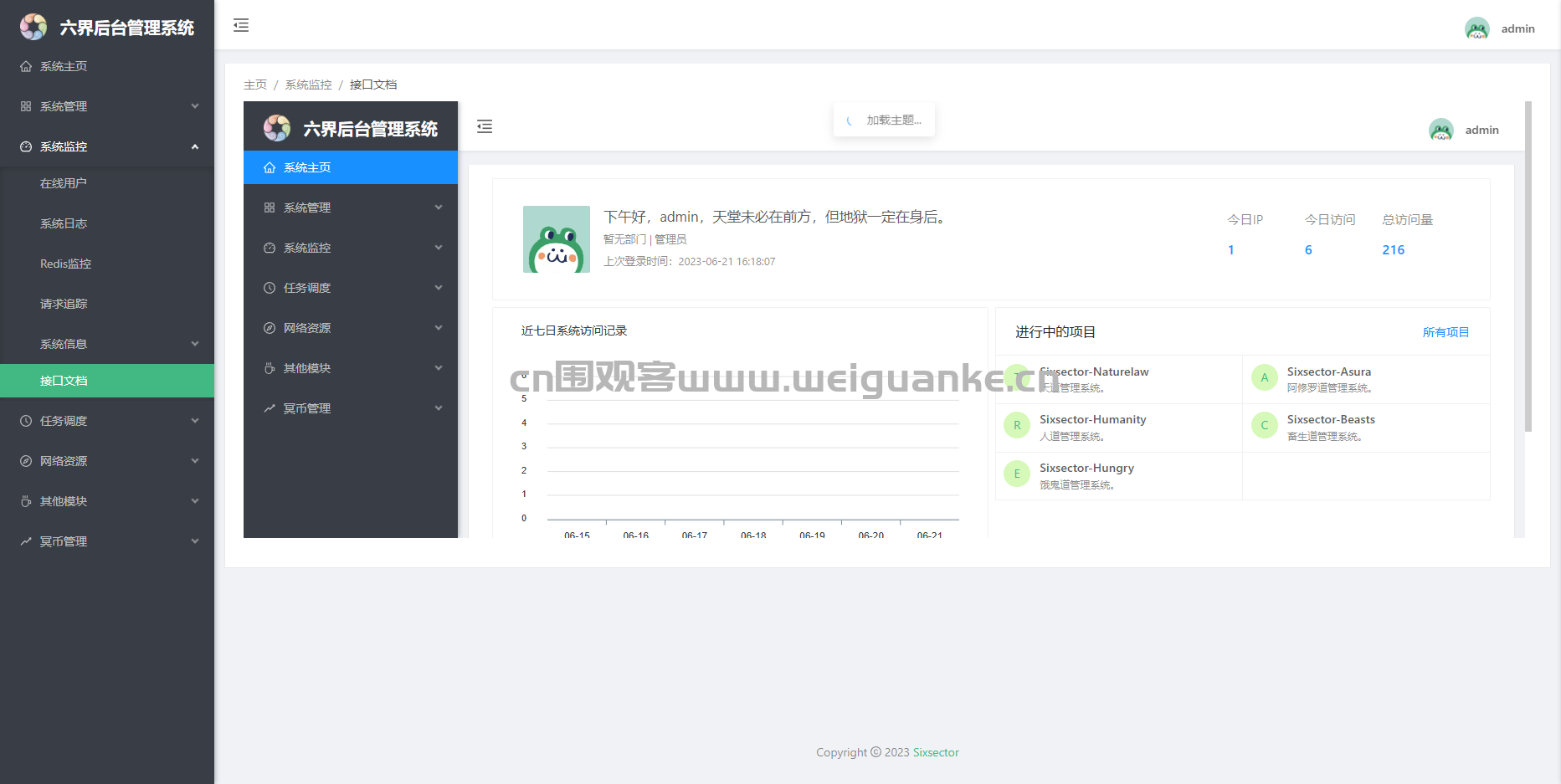Expand outer 冥币管理 chevron
The width and height of the screenshot is (1561, 784).
click(195, 541)
